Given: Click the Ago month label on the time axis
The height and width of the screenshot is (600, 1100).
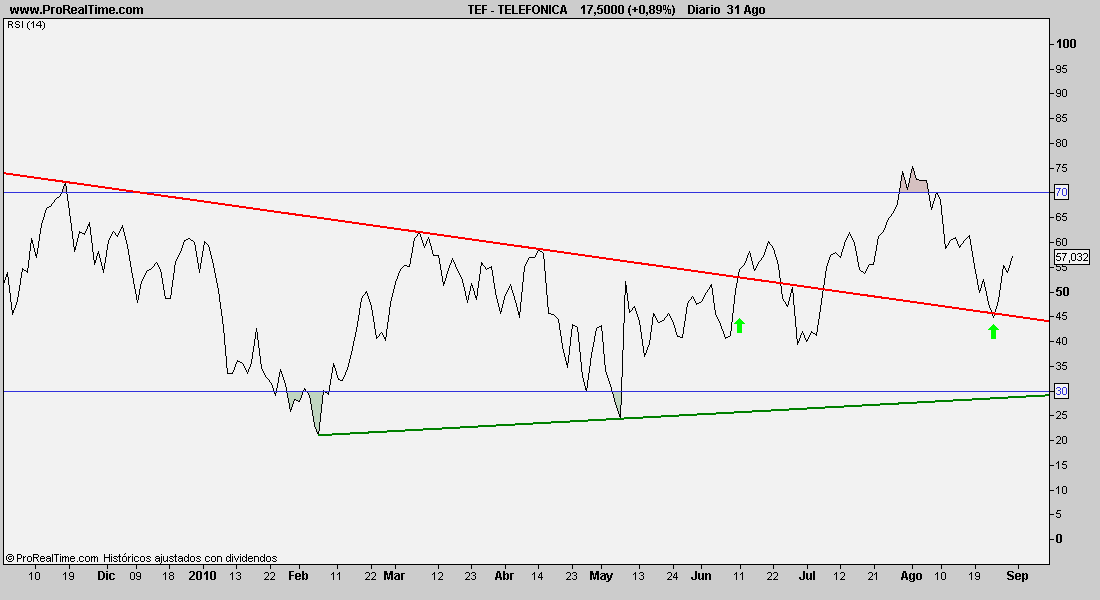Looking at the screenshot, I should tap(911, 575).
